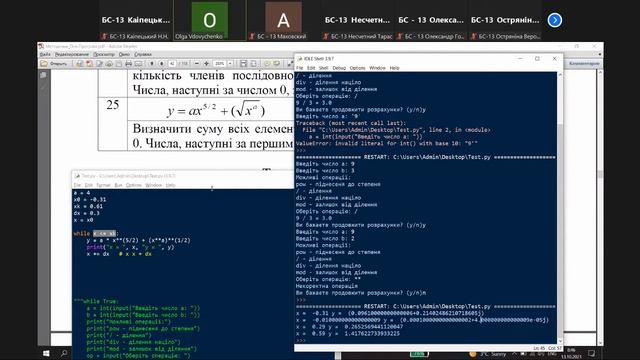This screenshot has height=360, width=640.
Task: Open Help menu in IDLE Shell window
Action: point(394,68)
